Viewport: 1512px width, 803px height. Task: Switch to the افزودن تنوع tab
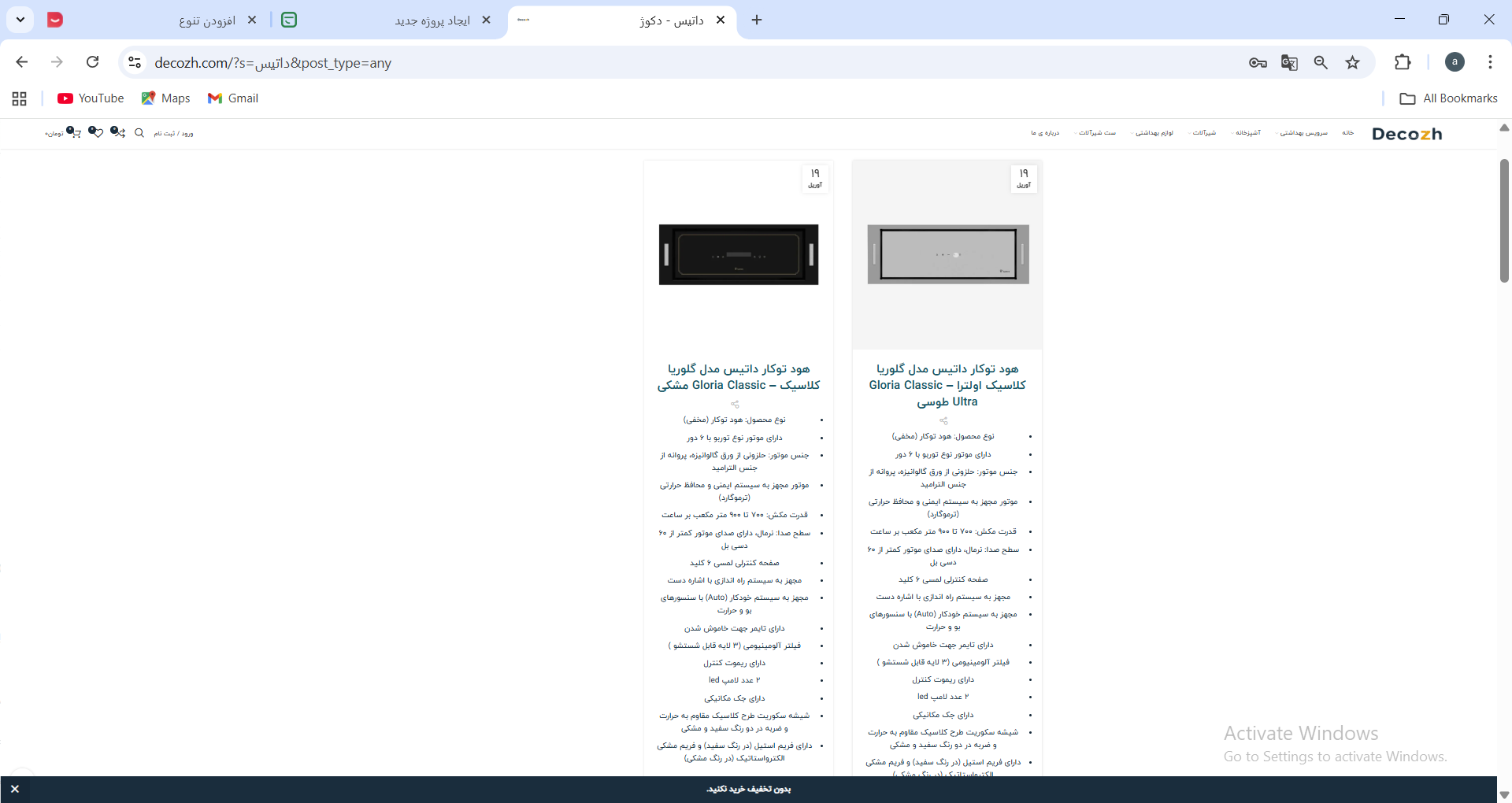click(151, 20)
